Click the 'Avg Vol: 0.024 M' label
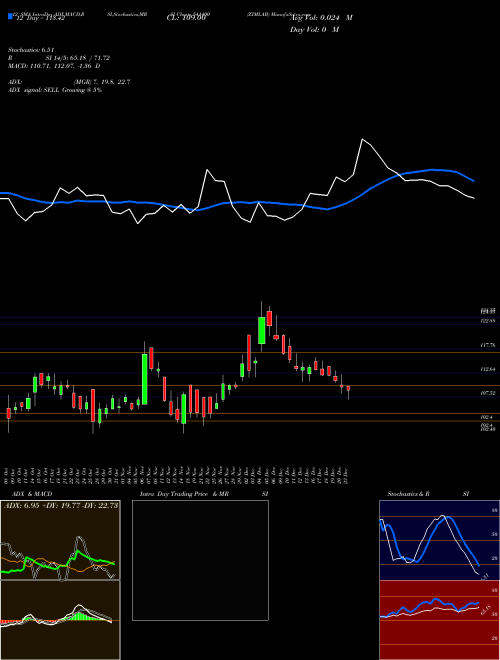 321,18
